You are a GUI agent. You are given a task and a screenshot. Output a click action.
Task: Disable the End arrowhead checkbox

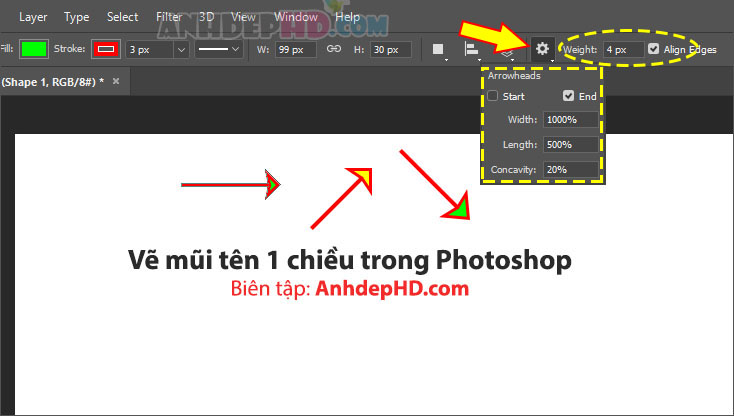pos(568,96)
